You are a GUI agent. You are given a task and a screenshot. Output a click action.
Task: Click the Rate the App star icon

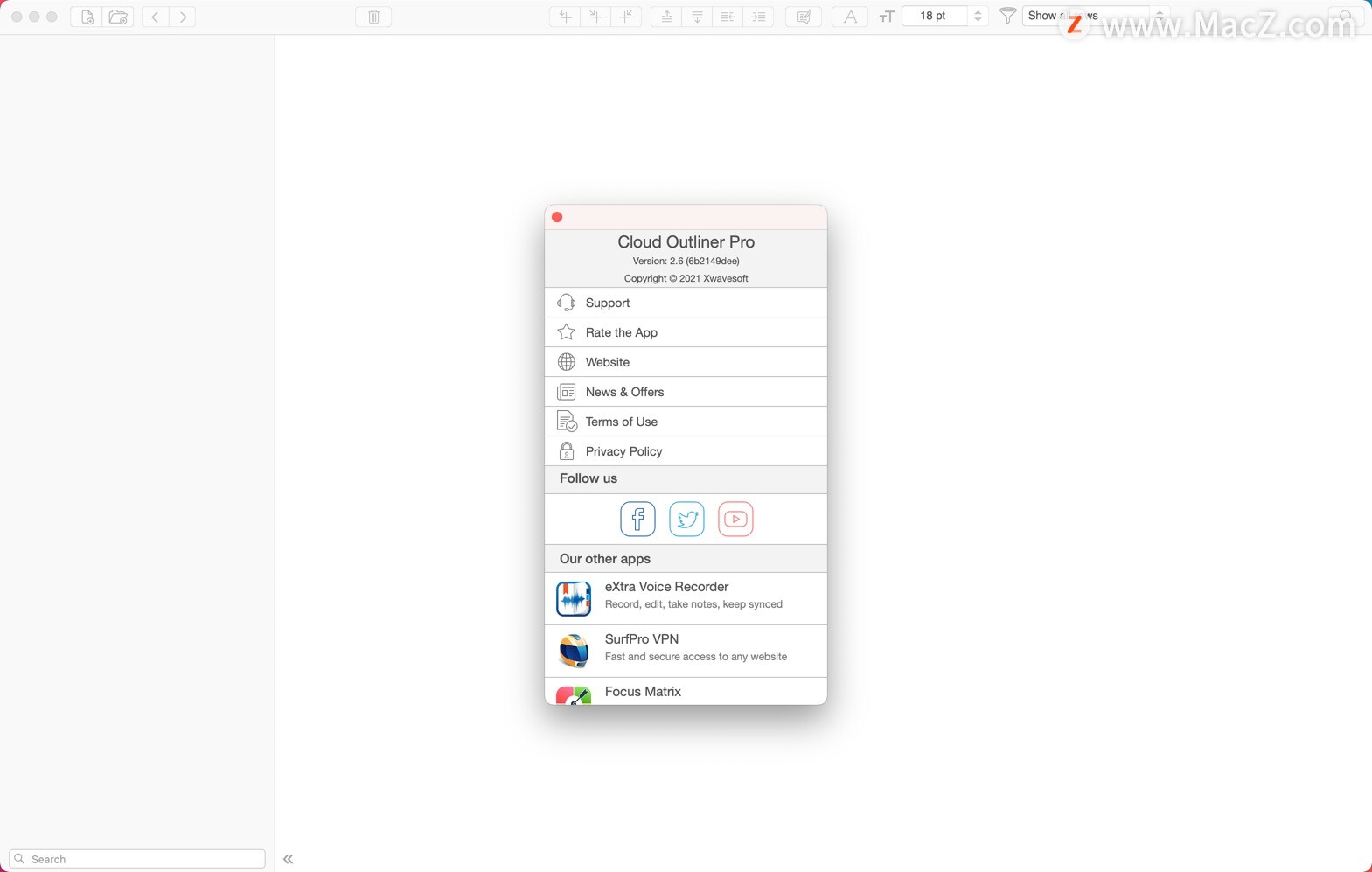point(567,332)
